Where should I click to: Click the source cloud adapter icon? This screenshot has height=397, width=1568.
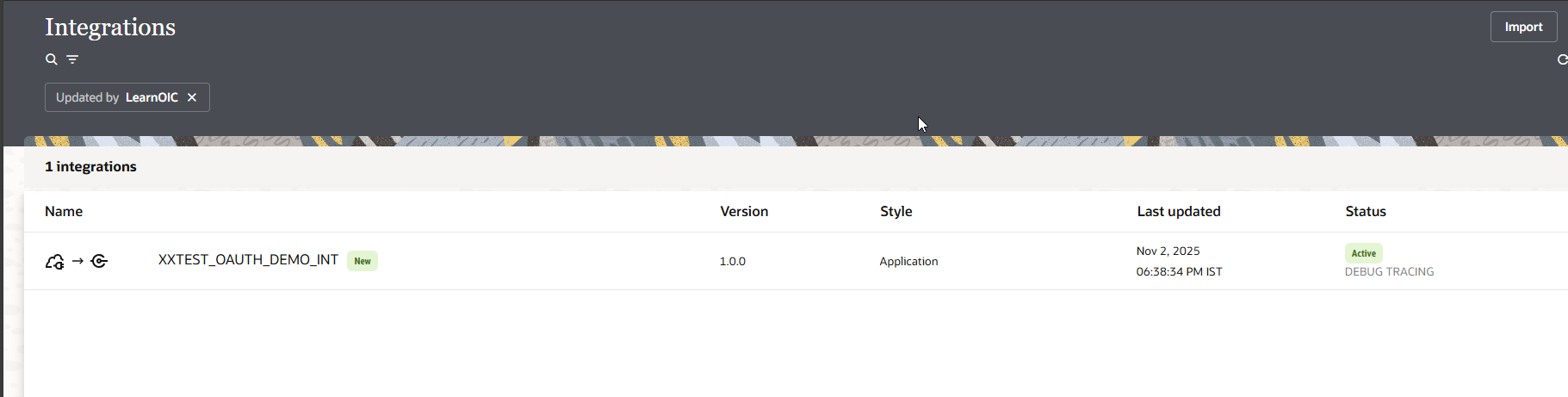point(54,262)
